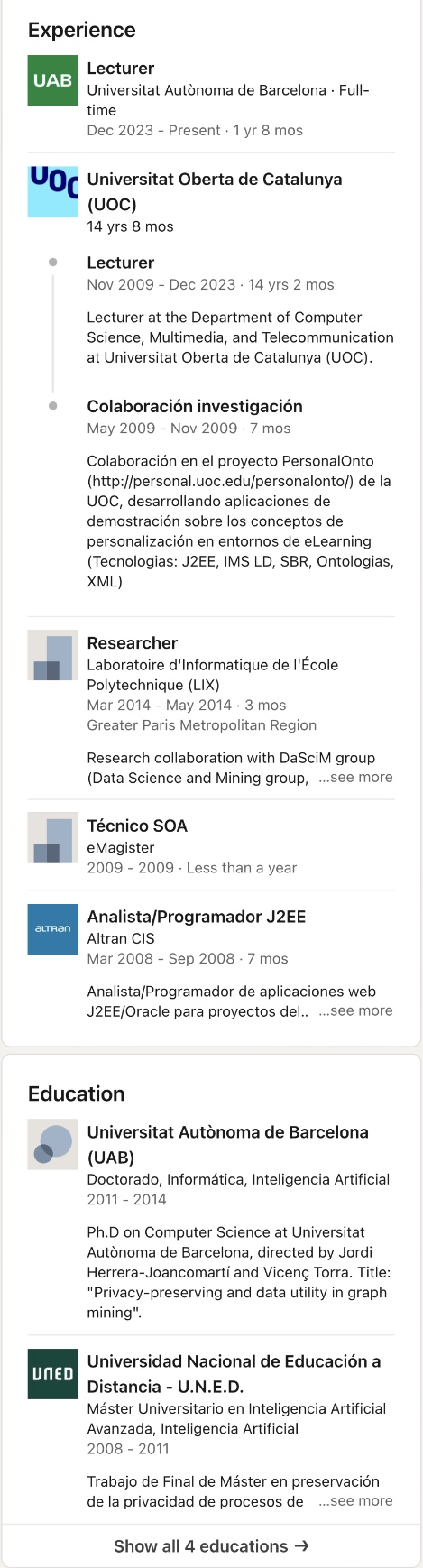Expand see more under Analista/Programador J2EE
Screen dimensions: 423x1568
(355, 1010)
